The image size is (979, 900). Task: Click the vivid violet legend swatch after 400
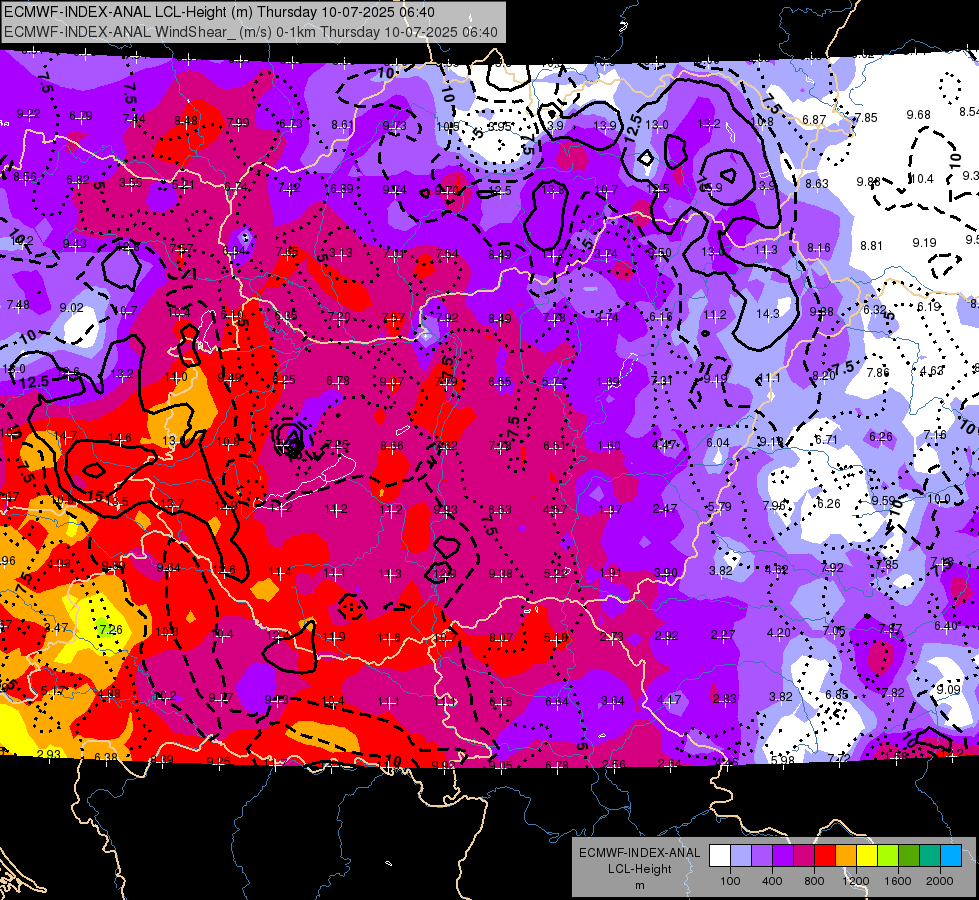(x=783, y=855)
